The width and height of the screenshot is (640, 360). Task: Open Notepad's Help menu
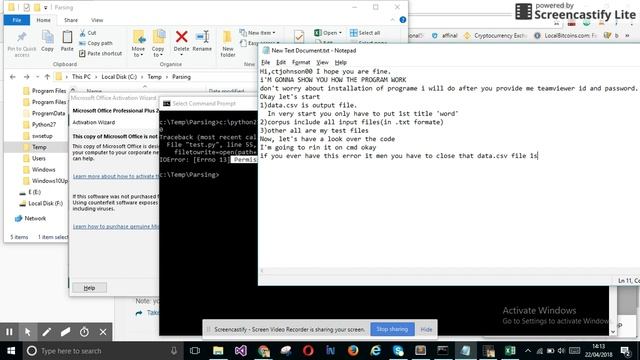tap(340, 62)
